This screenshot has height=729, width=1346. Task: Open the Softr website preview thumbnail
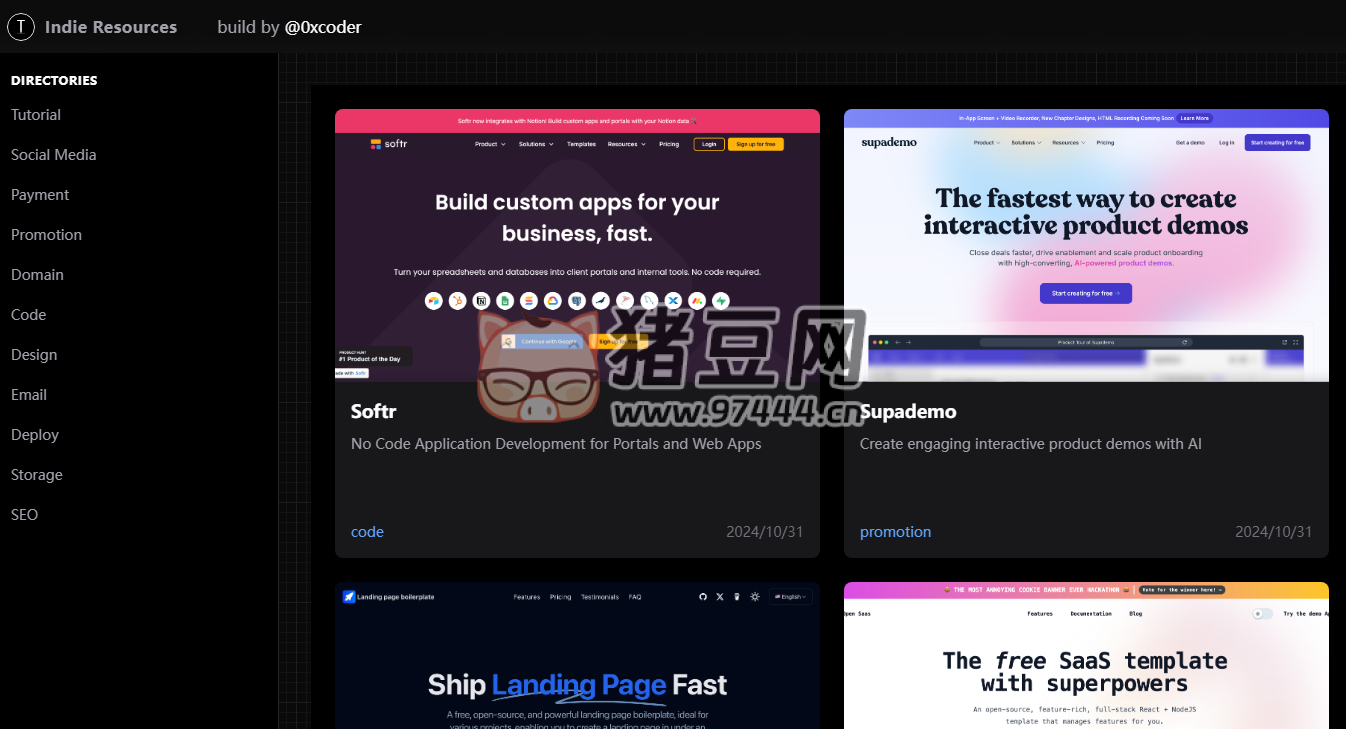577,245
